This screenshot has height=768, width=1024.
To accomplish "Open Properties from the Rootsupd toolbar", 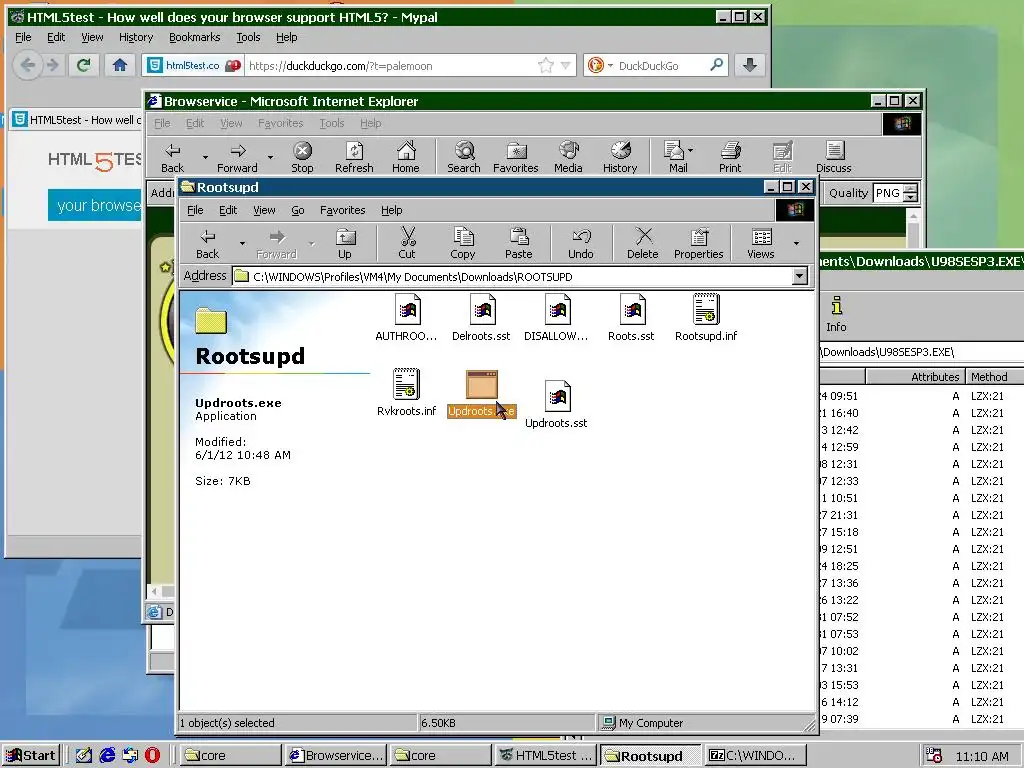I will coord(698,244).
